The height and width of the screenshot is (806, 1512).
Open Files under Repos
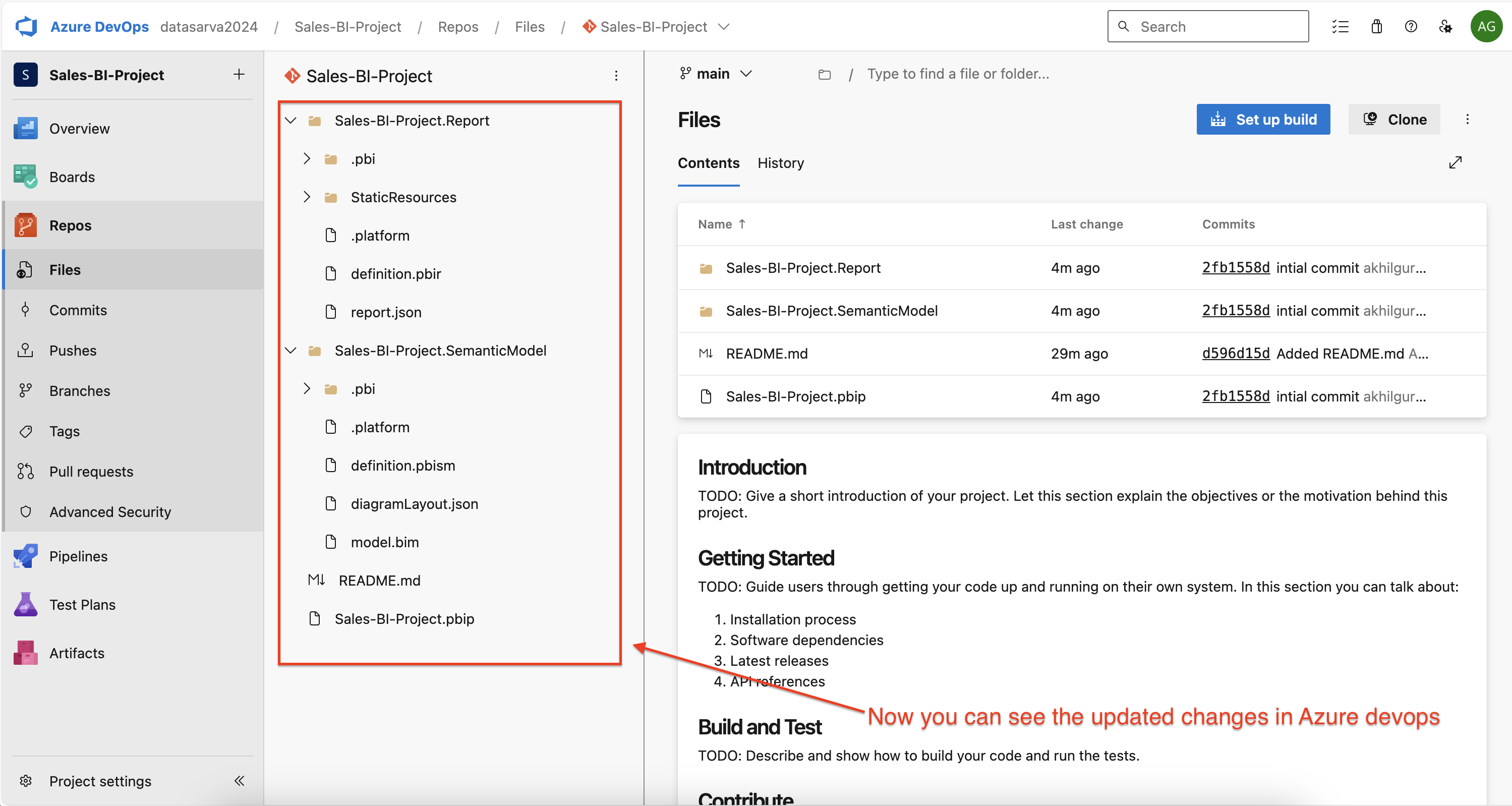pos(133,269)
